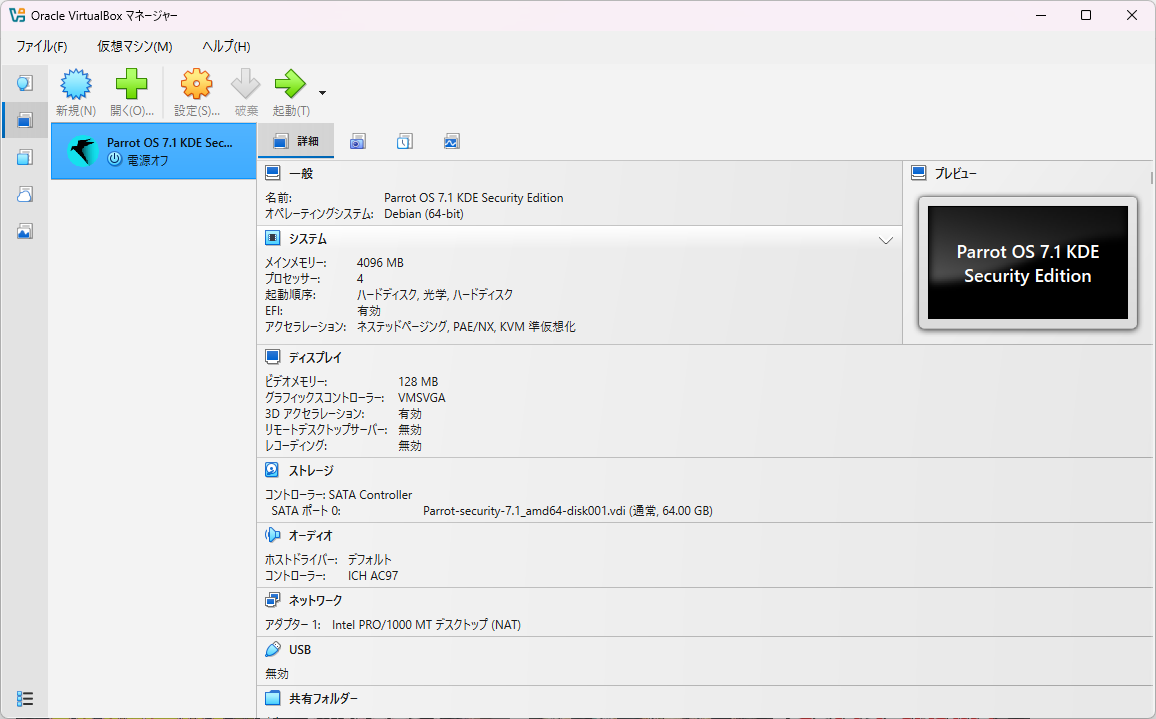Click the ストレージ section header
This screenshot has width=1156, height=719.
(311, 470)
